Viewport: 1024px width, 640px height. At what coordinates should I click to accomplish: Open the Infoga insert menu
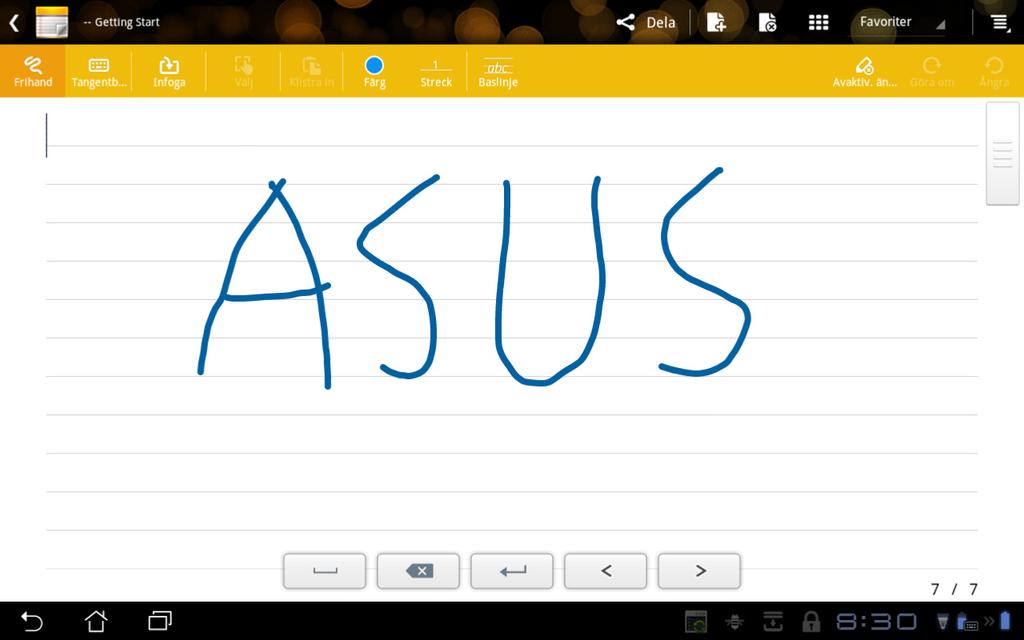(x=169, y=72)
